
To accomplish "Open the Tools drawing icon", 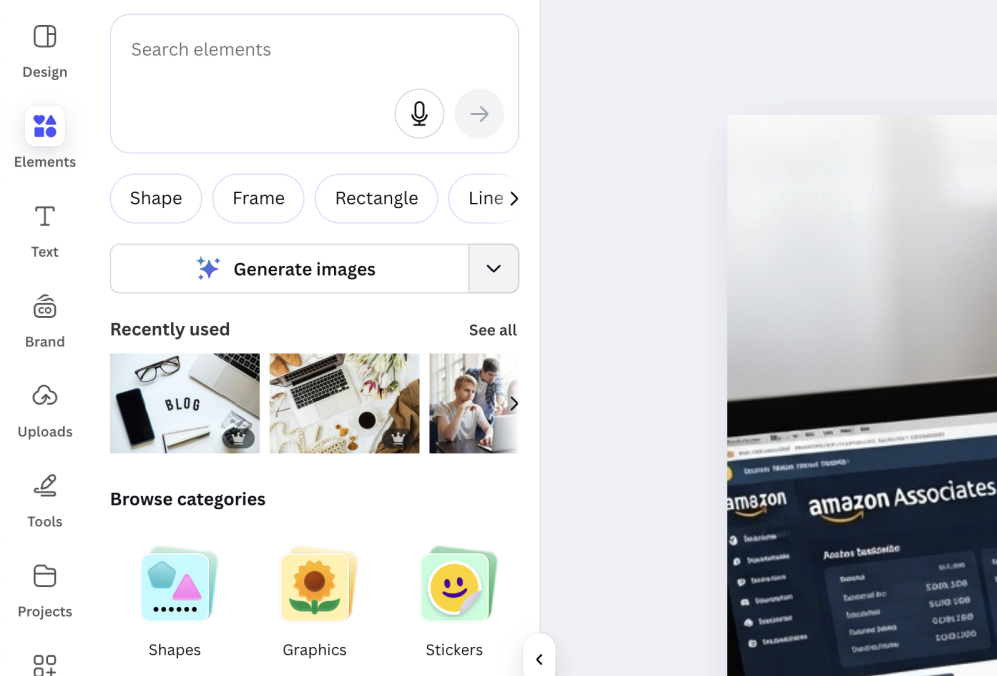I will click(x=45, y=486).
